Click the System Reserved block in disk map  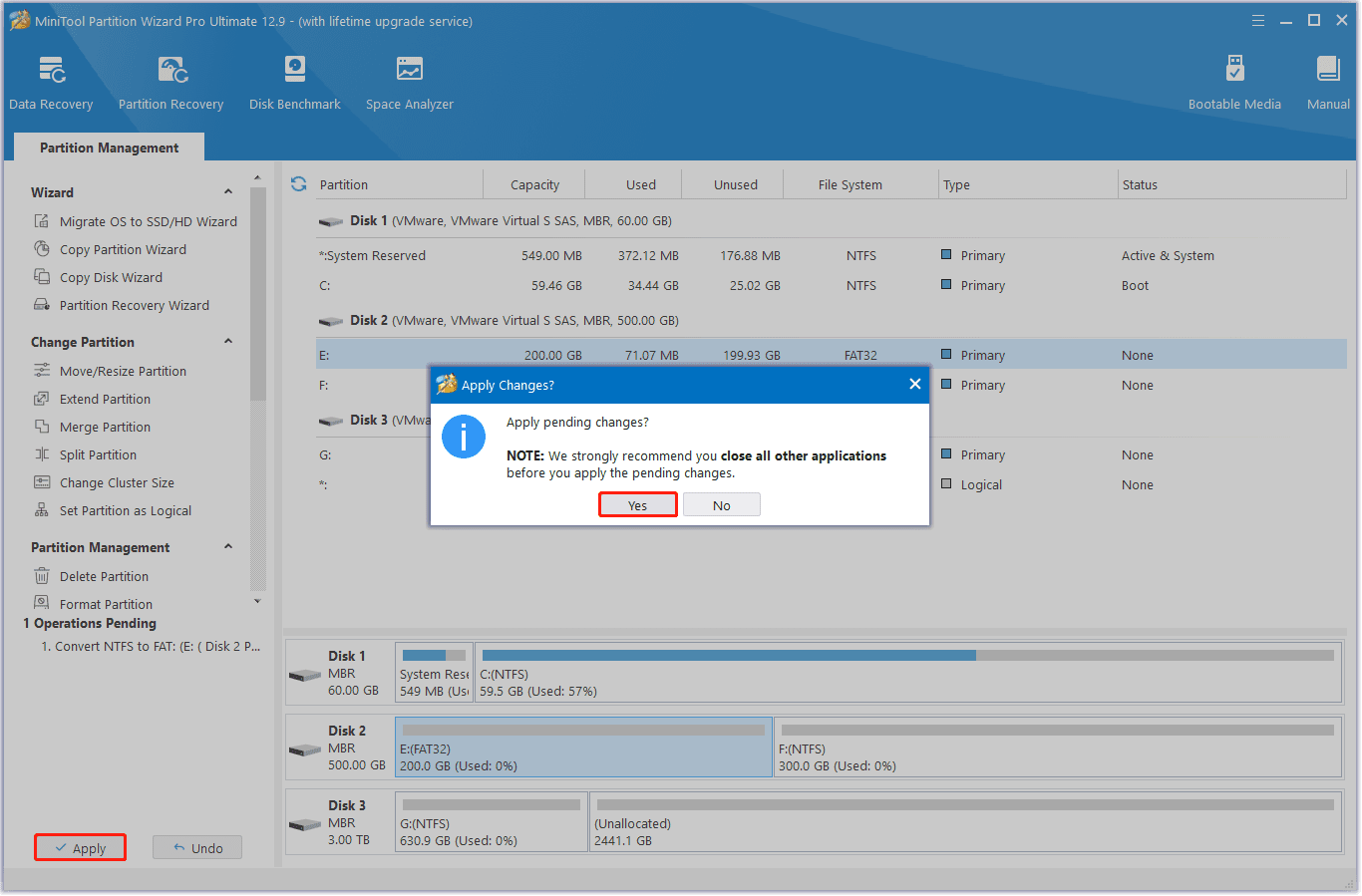tap(434, 673)
